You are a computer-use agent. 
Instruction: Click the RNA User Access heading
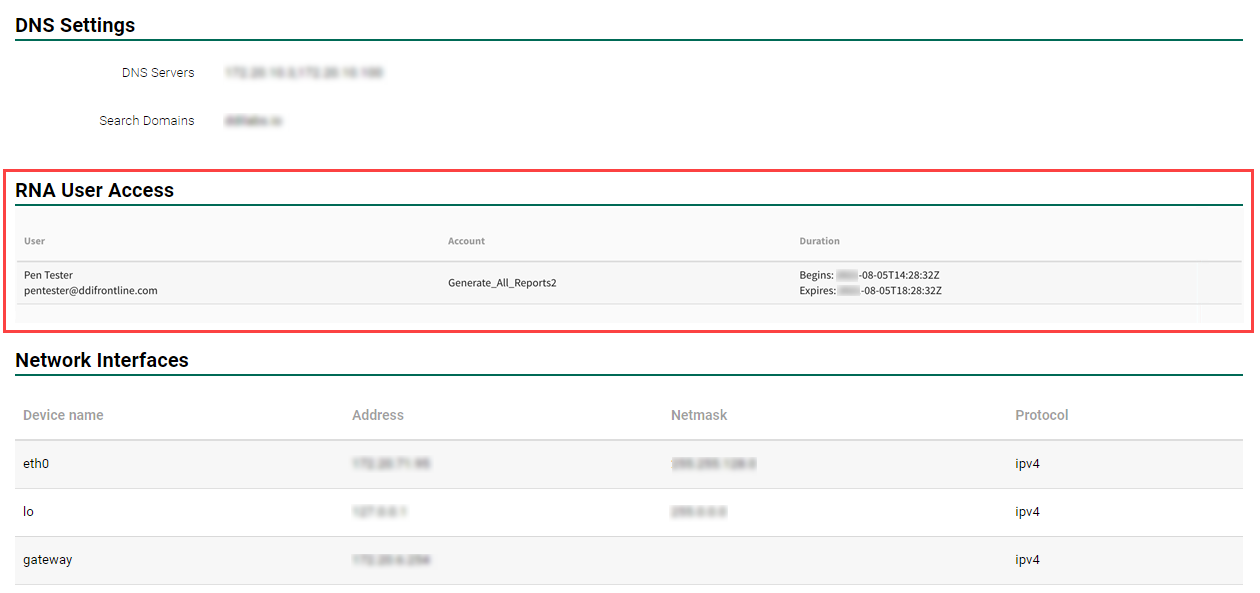[x=94, y=190]
